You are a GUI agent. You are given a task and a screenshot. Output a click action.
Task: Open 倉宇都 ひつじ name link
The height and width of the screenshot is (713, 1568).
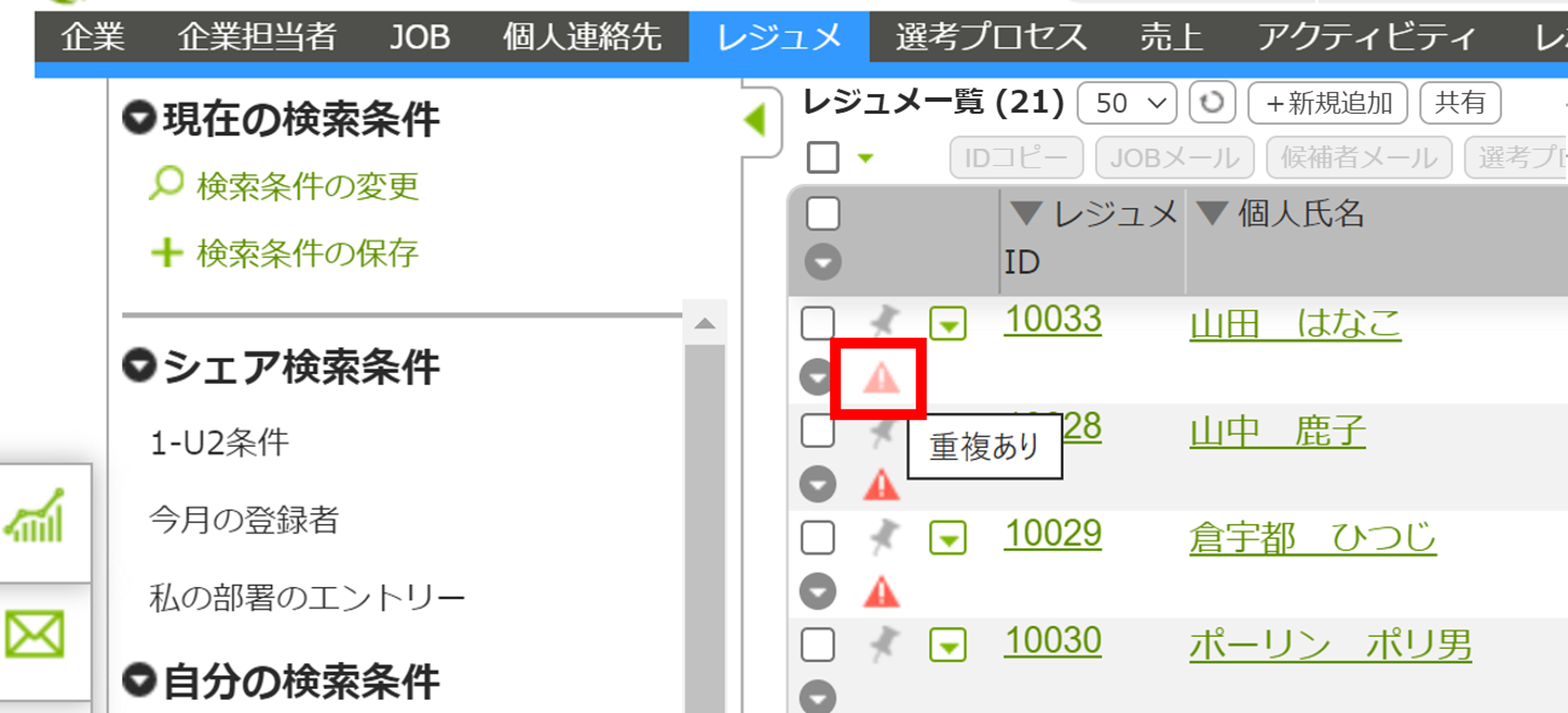click(1313, 538)
